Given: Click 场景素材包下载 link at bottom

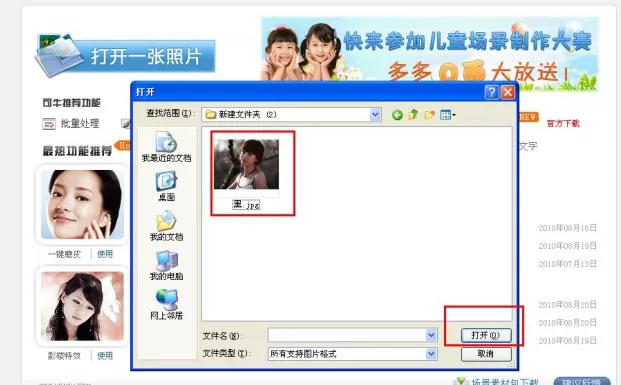Looking at the screenshot, I should (505, 381).
